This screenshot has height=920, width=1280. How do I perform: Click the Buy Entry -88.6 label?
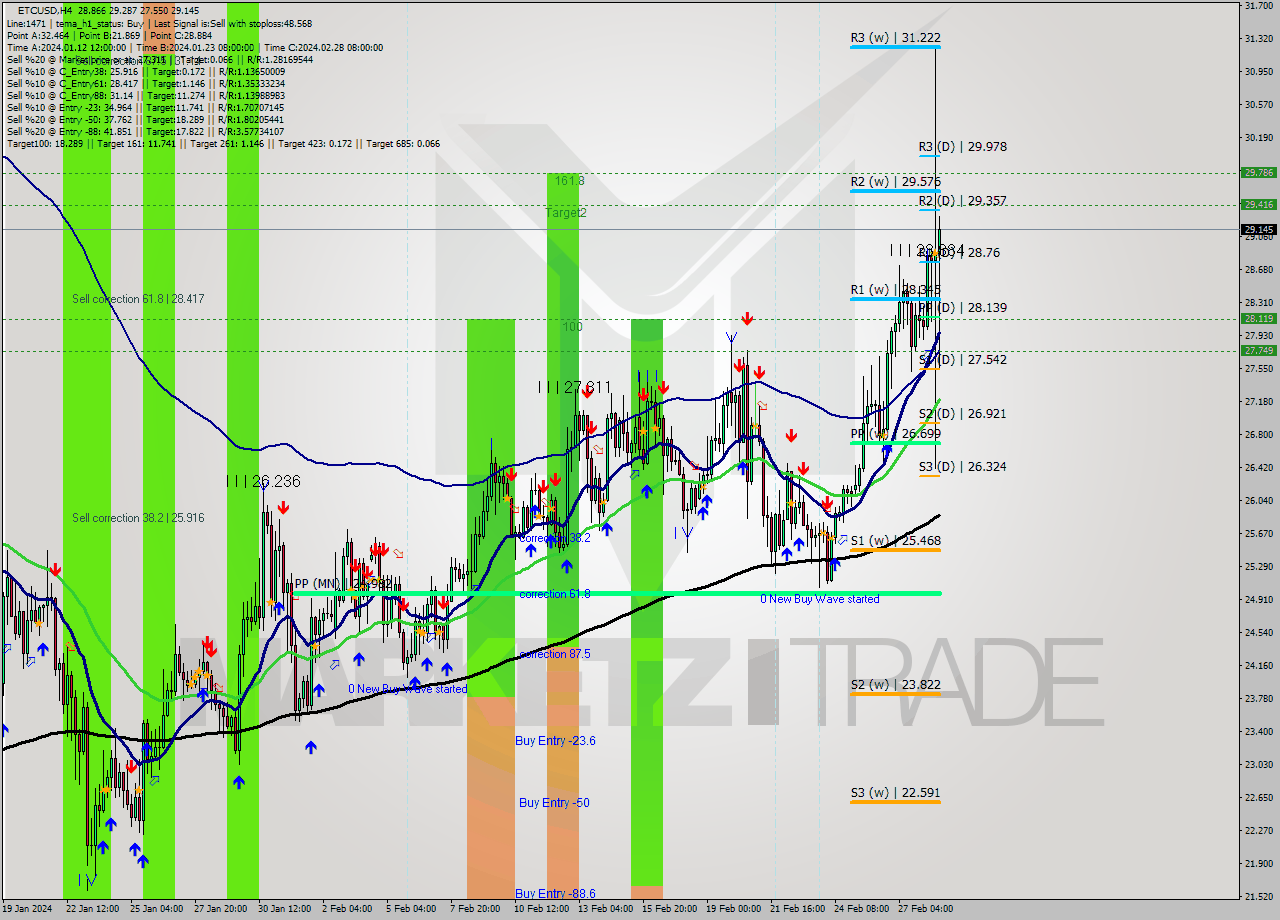(555, 894)
